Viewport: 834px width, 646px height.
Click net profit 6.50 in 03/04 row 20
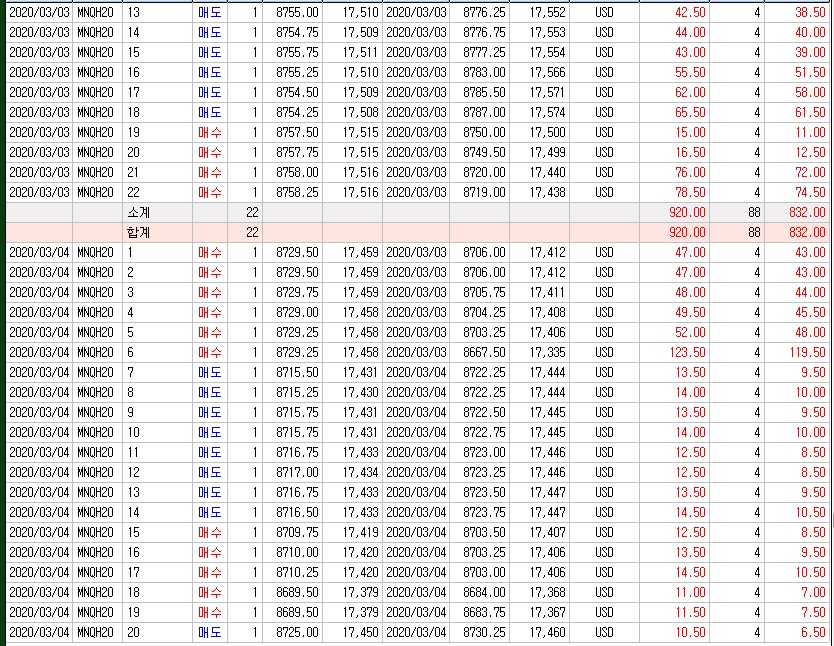click(x=813, y=632)
